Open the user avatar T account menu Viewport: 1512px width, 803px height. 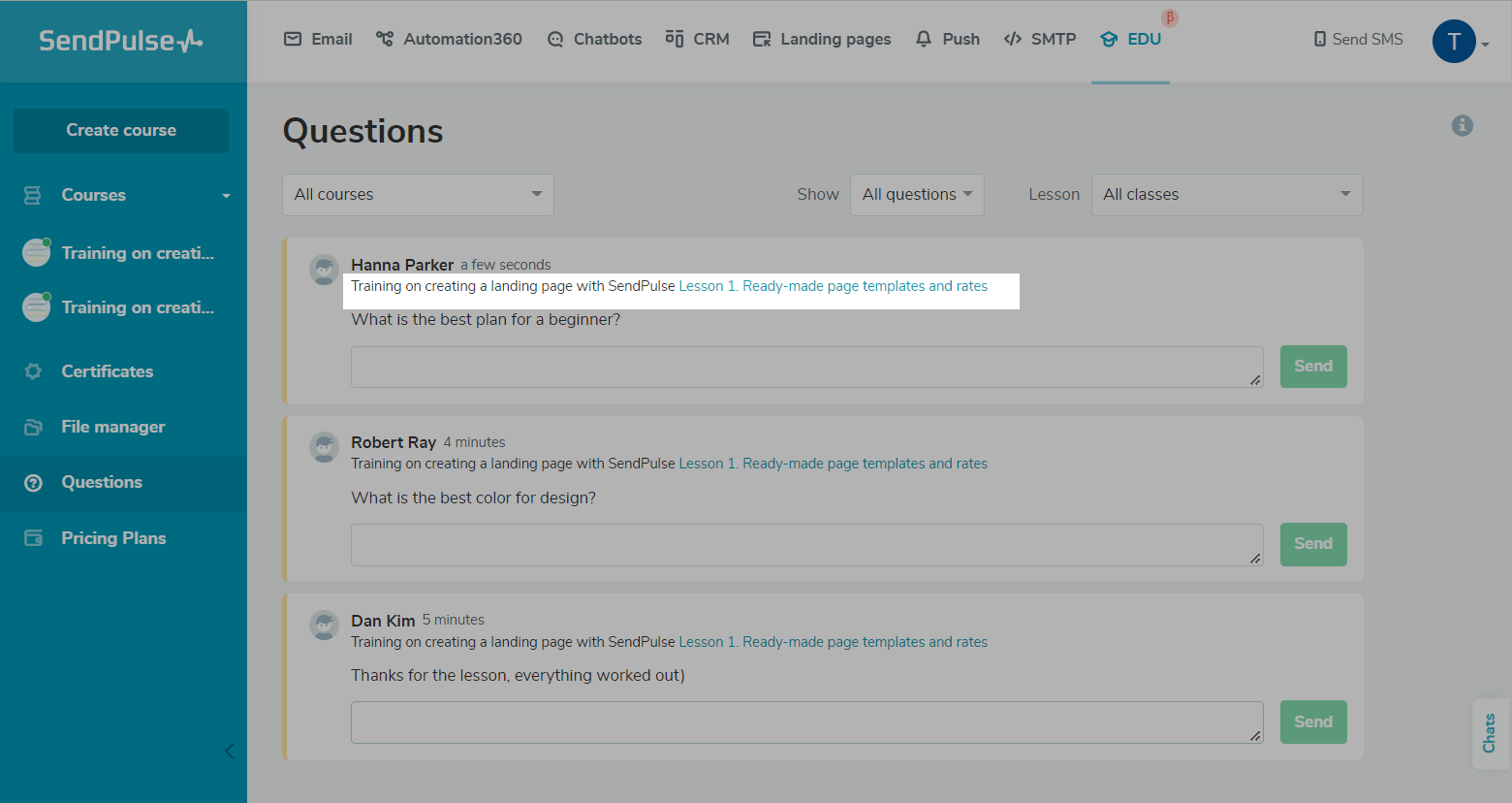coord(1454,41)
